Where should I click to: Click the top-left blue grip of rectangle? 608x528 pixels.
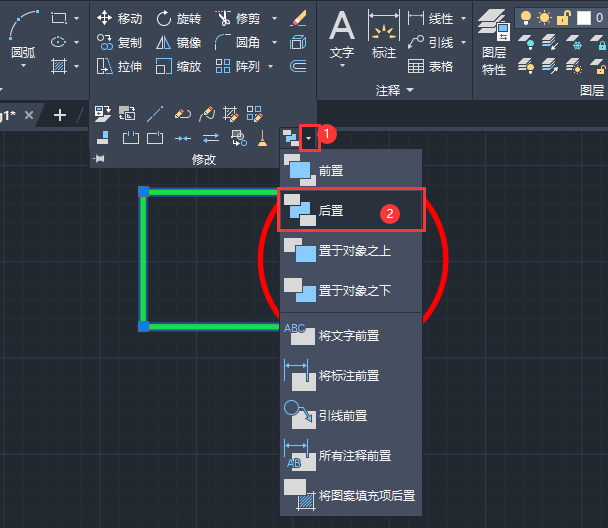[x=143, y=192]
